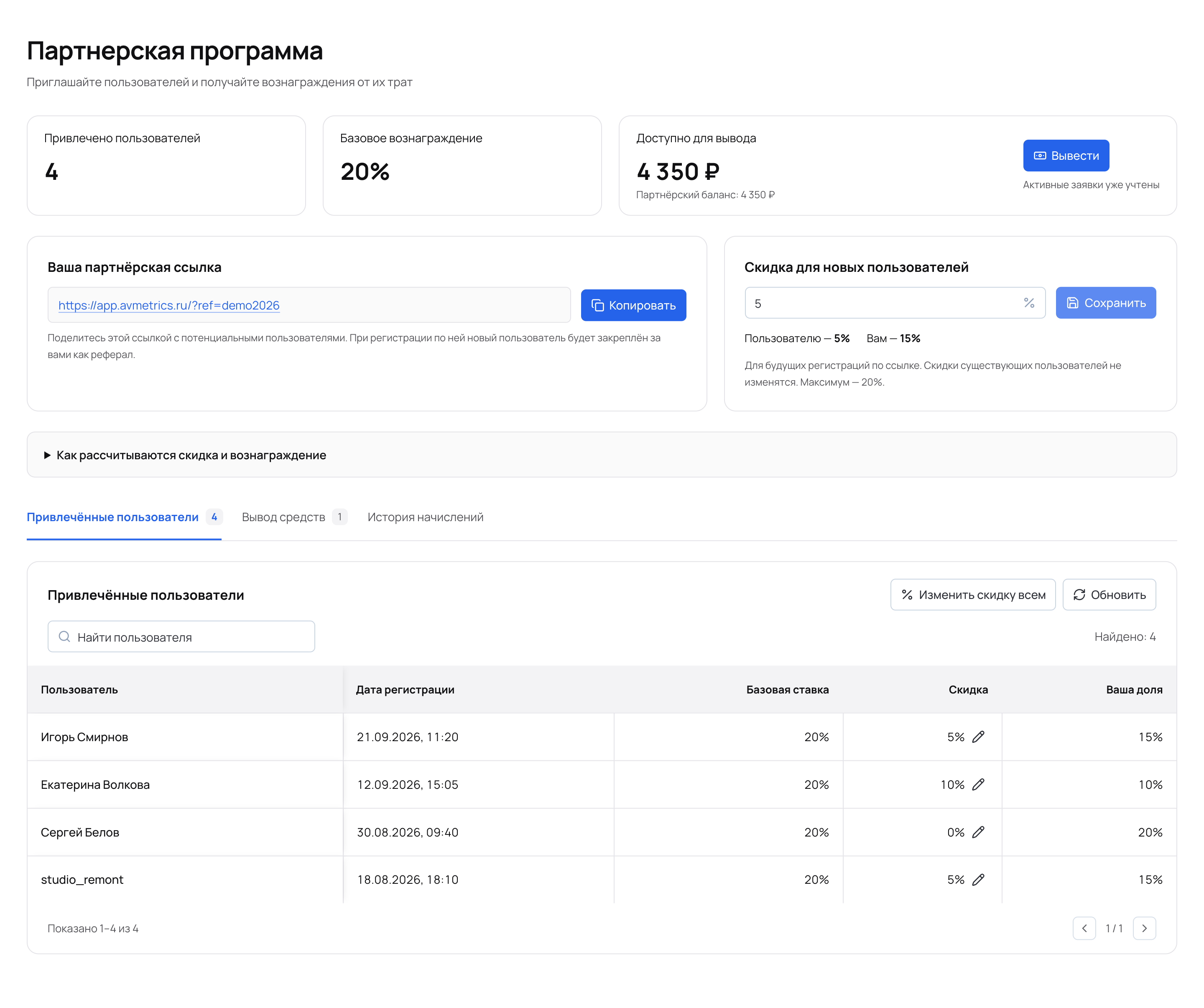Select user name studio_remont
This screenshot has height=1008, width=1204.
coord(82,880)
